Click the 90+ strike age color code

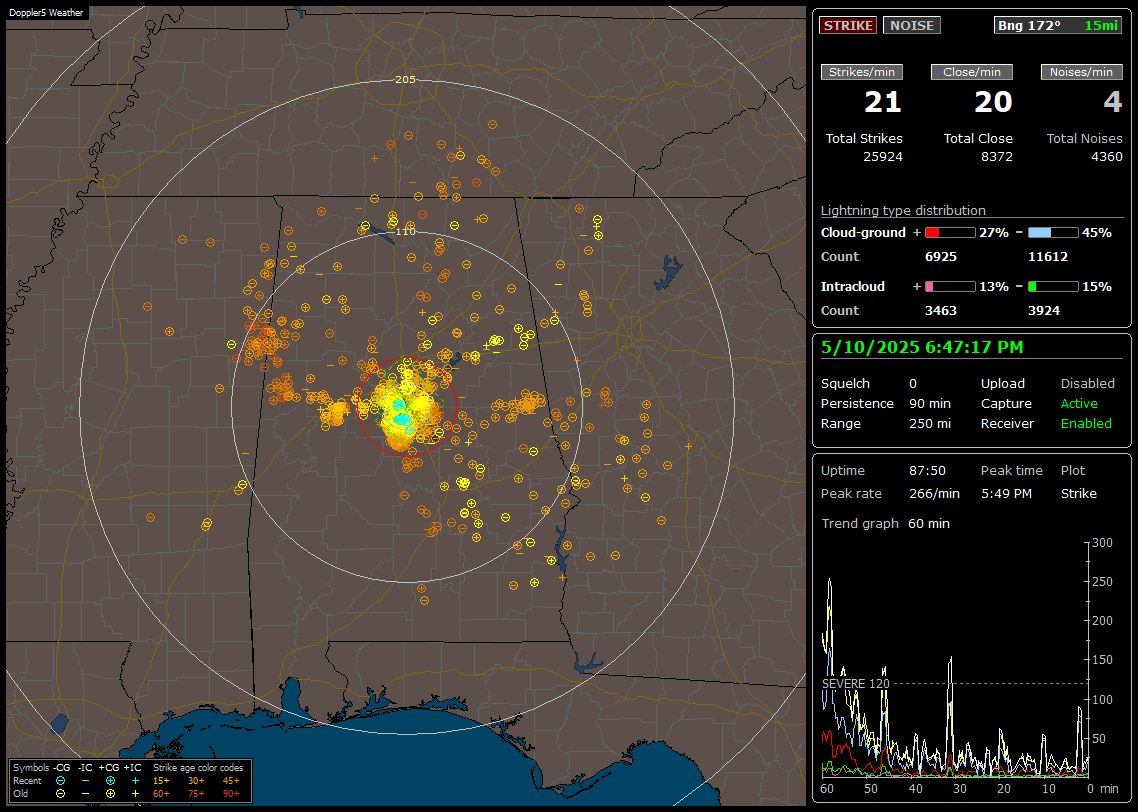(x=231, y=794)
